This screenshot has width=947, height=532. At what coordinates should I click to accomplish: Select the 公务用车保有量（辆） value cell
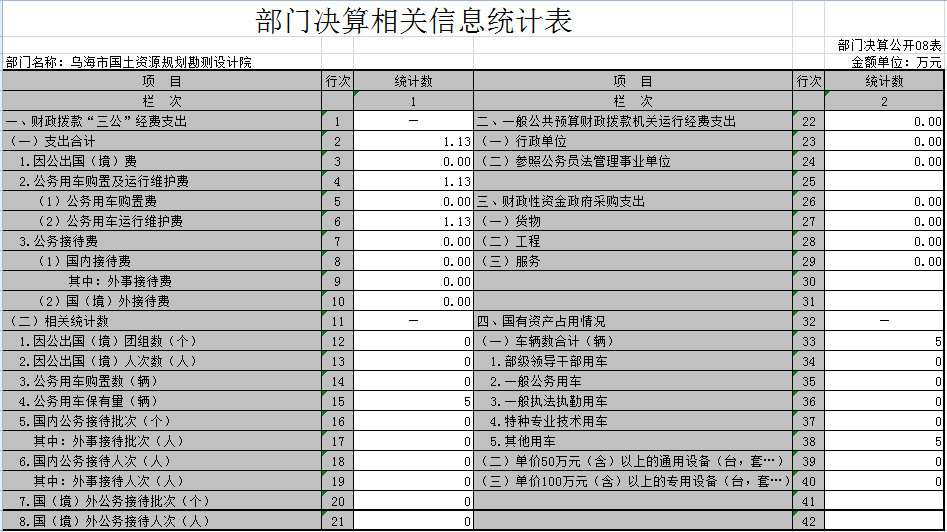point(413,402)
